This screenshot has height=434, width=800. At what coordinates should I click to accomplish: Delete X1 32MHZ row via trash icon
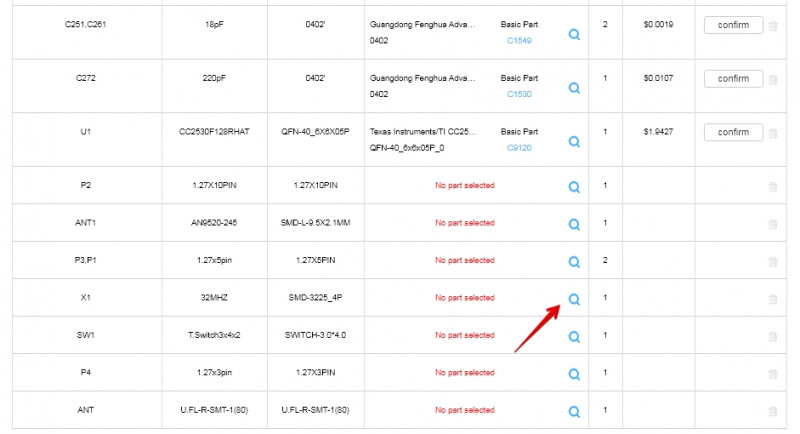pos(772,299)
